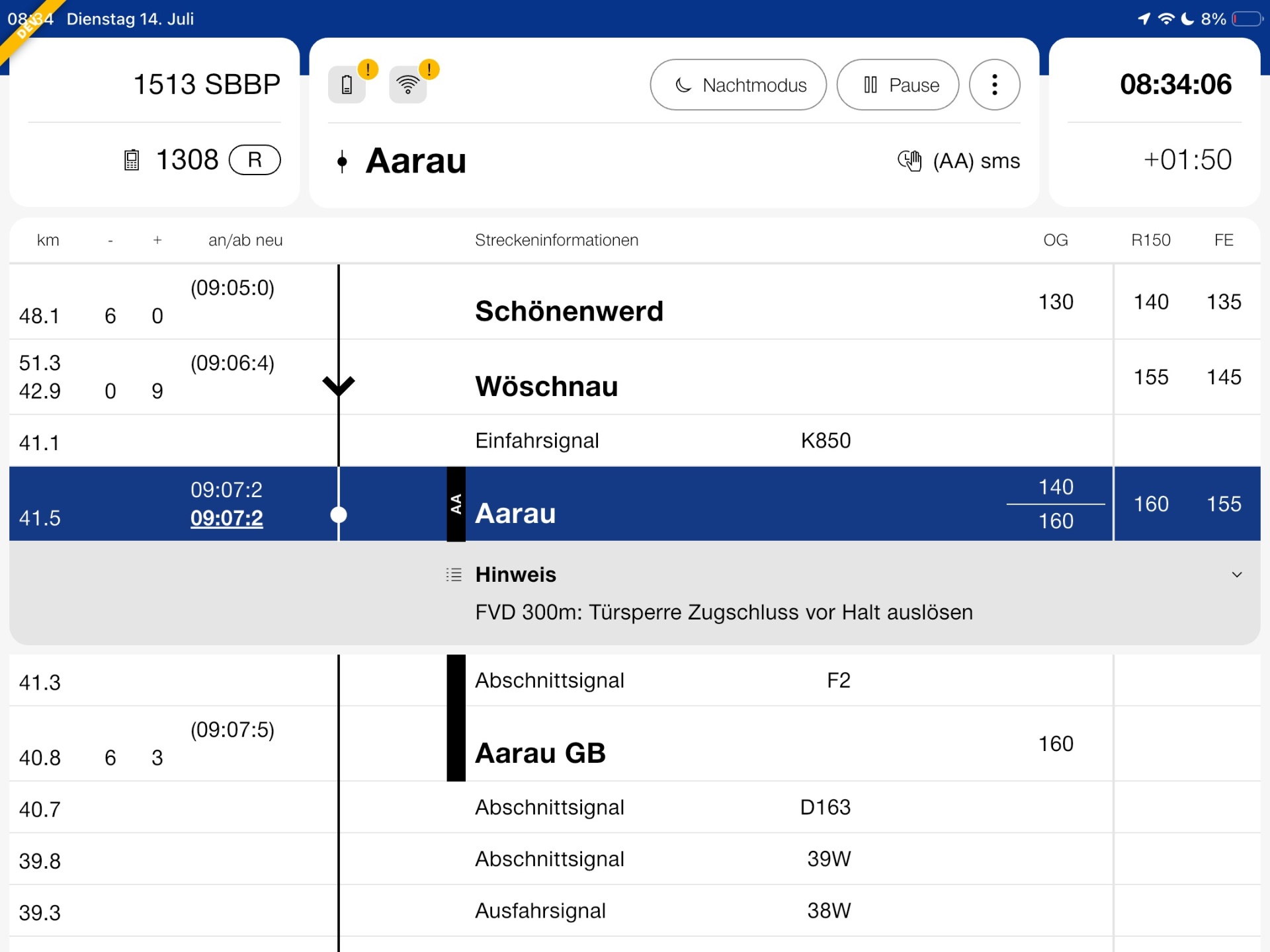
Task: Select the Aarau GB station row
Action: [635, 744]
